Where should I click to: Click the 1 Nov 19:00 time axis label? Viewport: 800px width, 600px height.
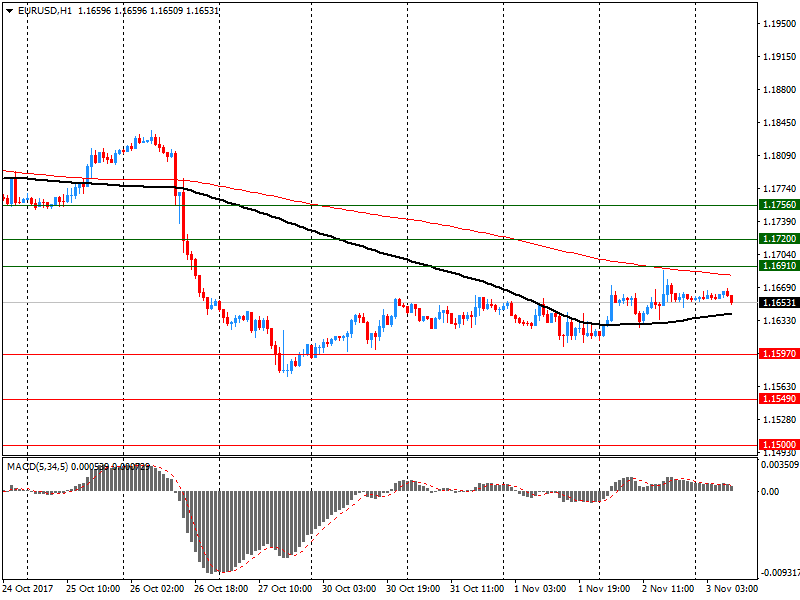(604, 589)
